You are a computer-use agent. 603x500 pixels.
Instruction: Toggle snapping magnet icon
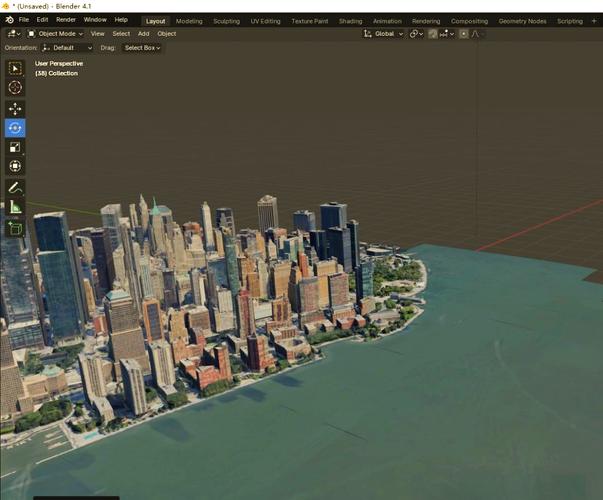point(433,34)
